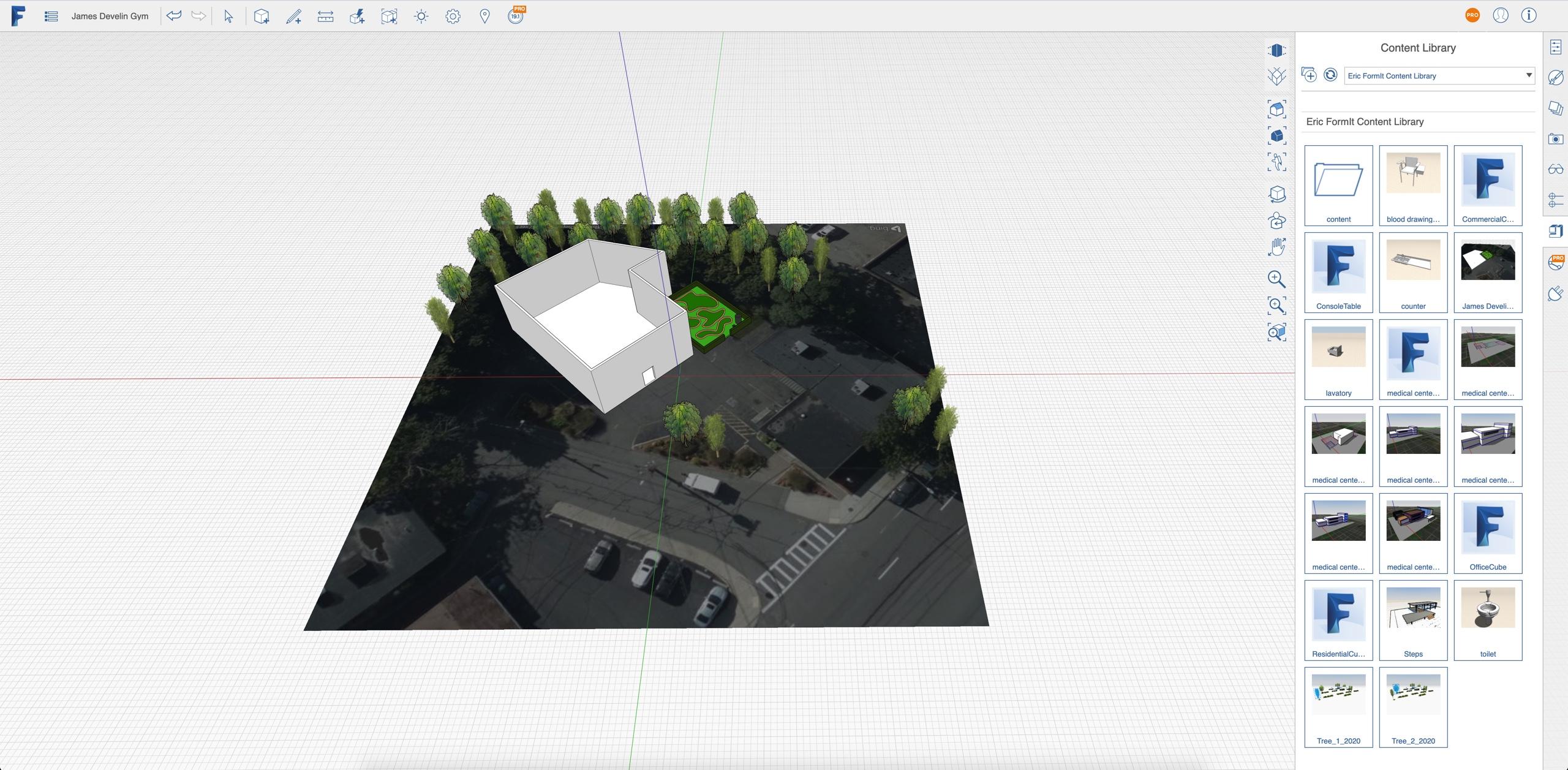Open the Properties palette tab
Screen dimensions: 1568x770
pos(1556,47)
